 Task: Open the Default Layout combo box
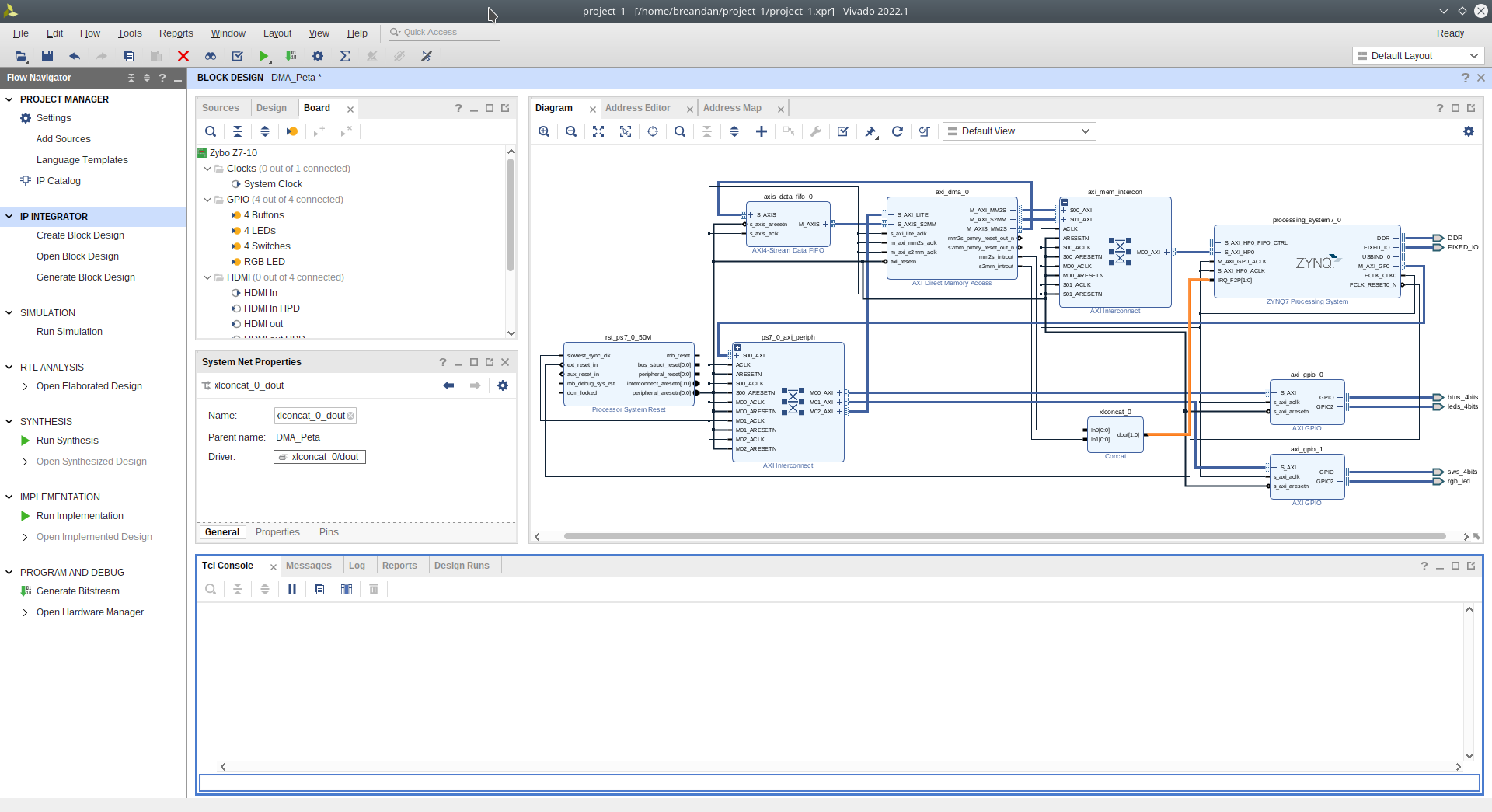point(1417,56)
